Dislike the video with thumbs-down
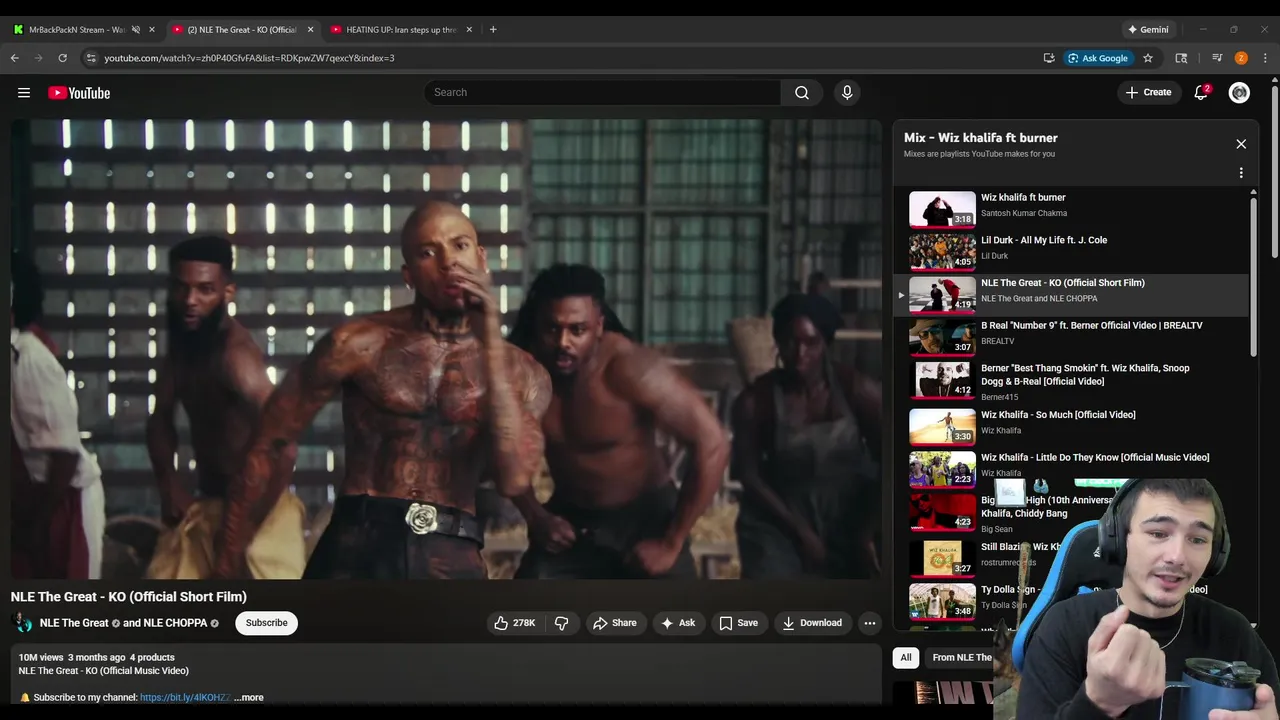Viewport: 1280px width, 720px height. 562,623
